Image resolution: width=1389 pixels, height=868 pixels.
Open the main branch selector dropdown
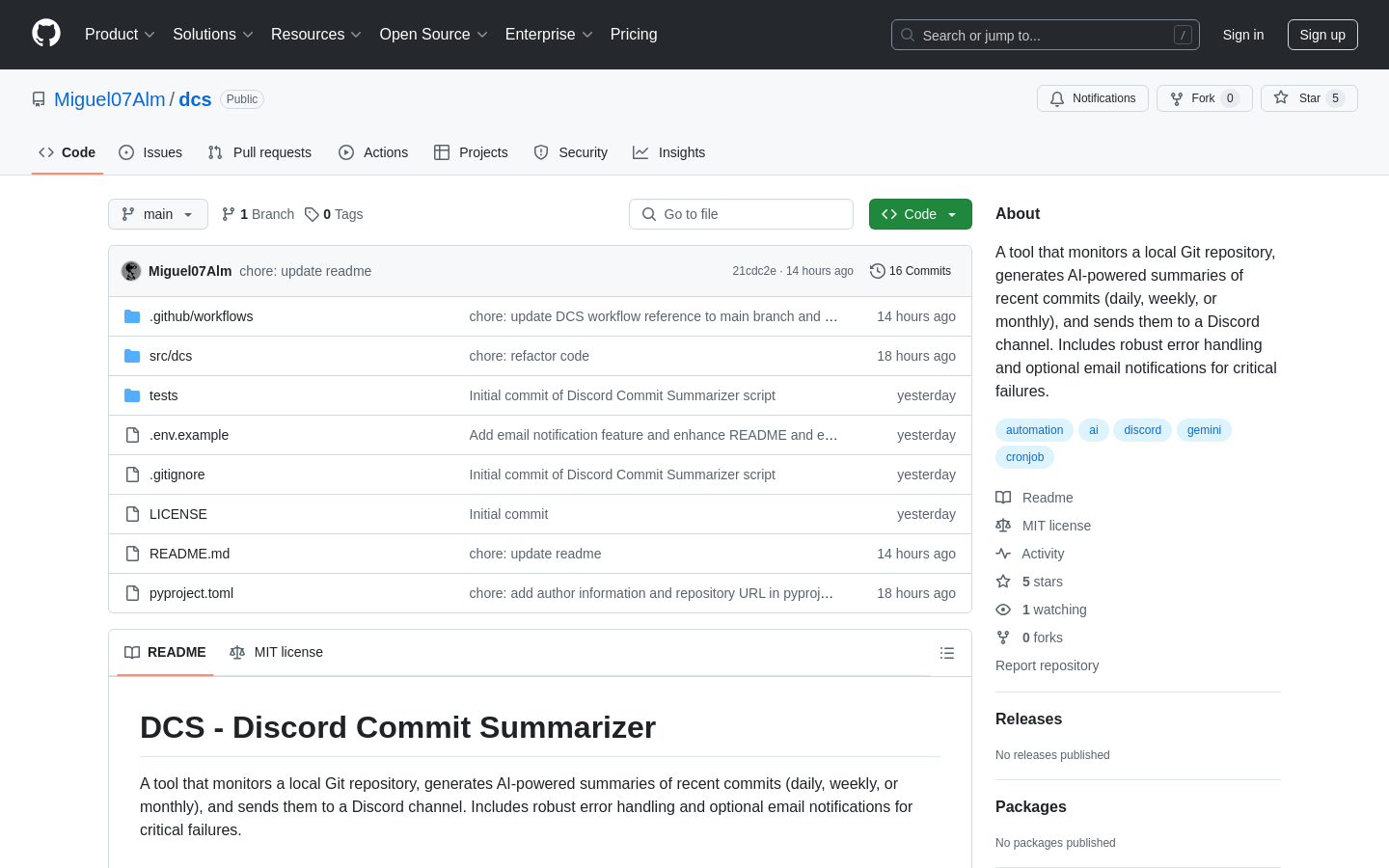[x=158, y=214]
